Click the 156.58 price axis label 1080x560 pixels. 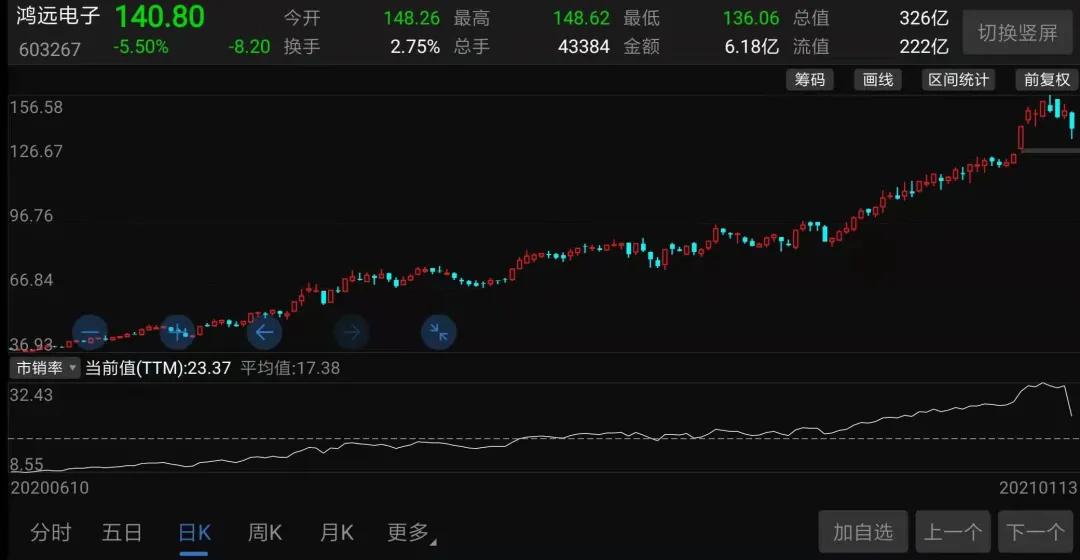point(36,107)
